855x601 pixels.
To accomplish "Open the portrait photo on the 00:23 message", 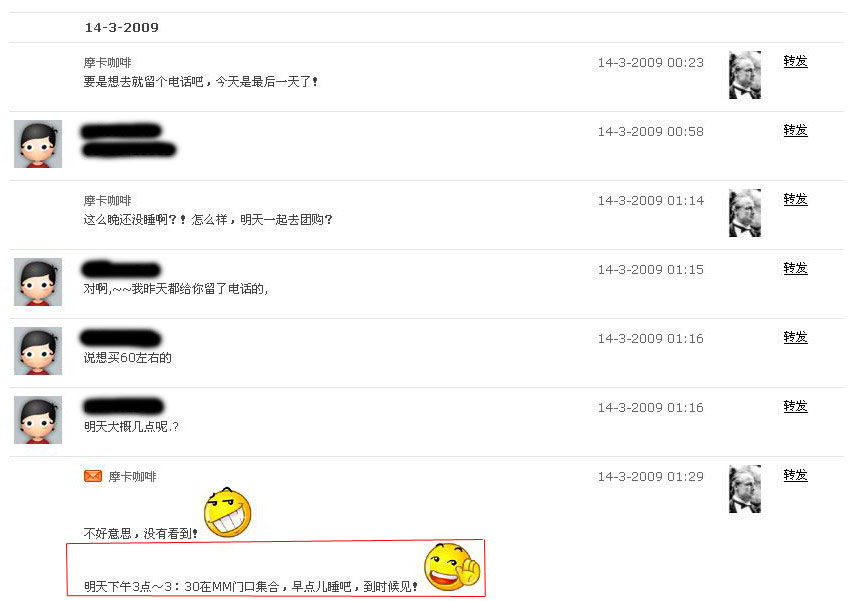I will [x=745, y=75].
